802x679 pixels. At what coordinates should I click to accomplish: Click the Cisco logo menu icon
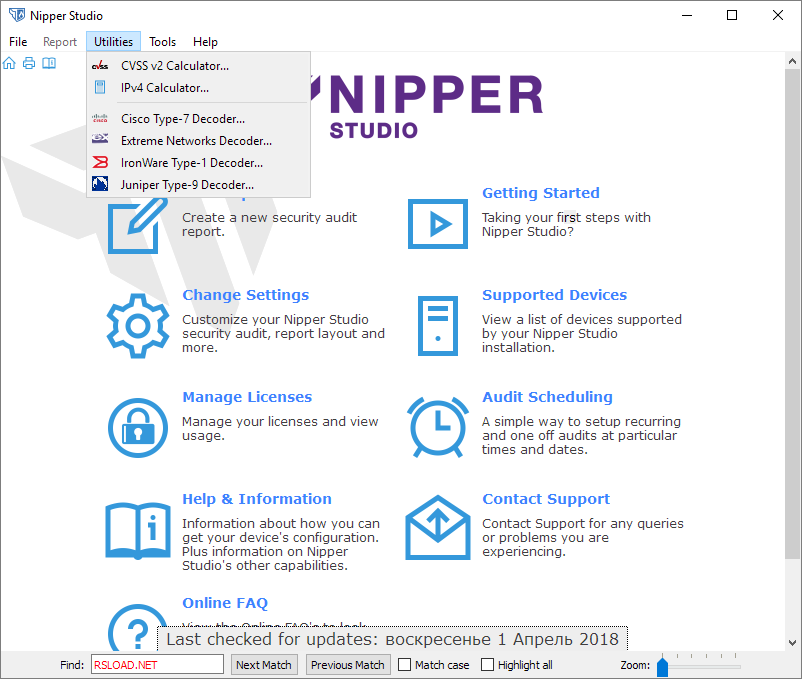point(100,119)
